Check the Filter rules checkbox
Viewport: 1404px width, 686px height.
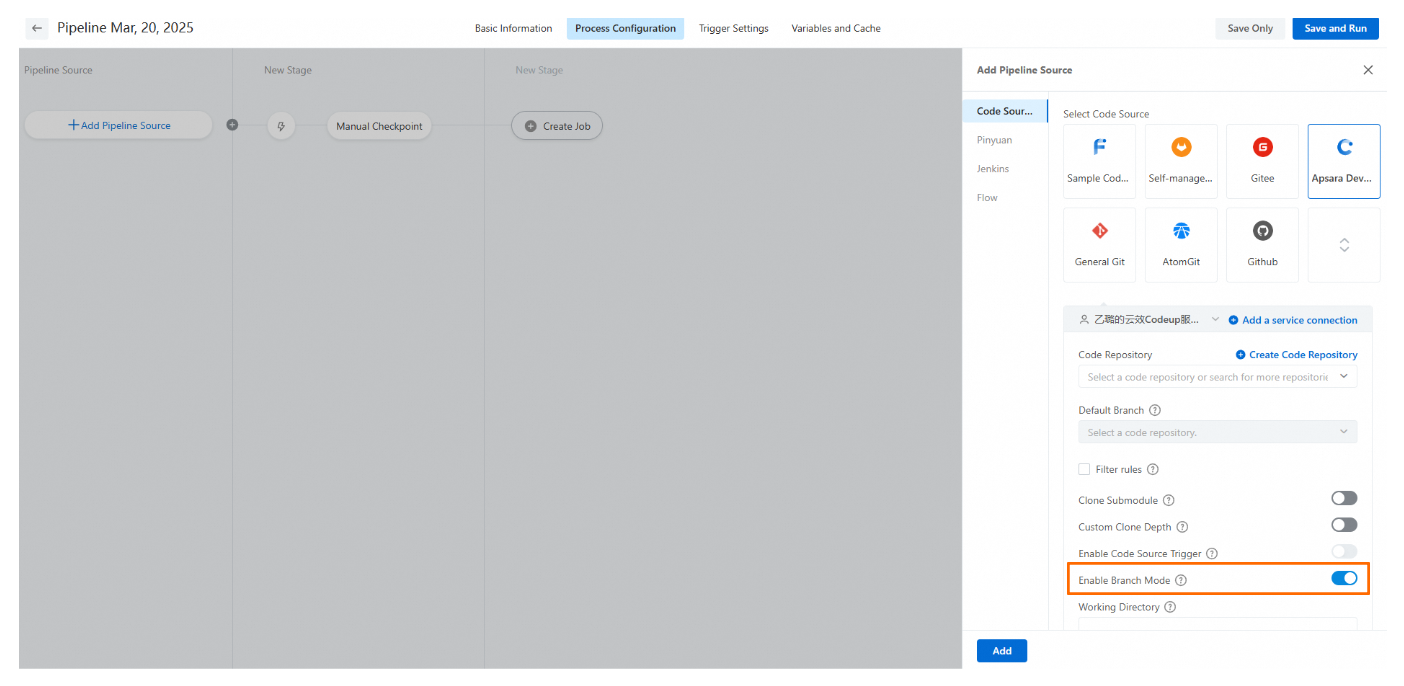click(1084, 469)
